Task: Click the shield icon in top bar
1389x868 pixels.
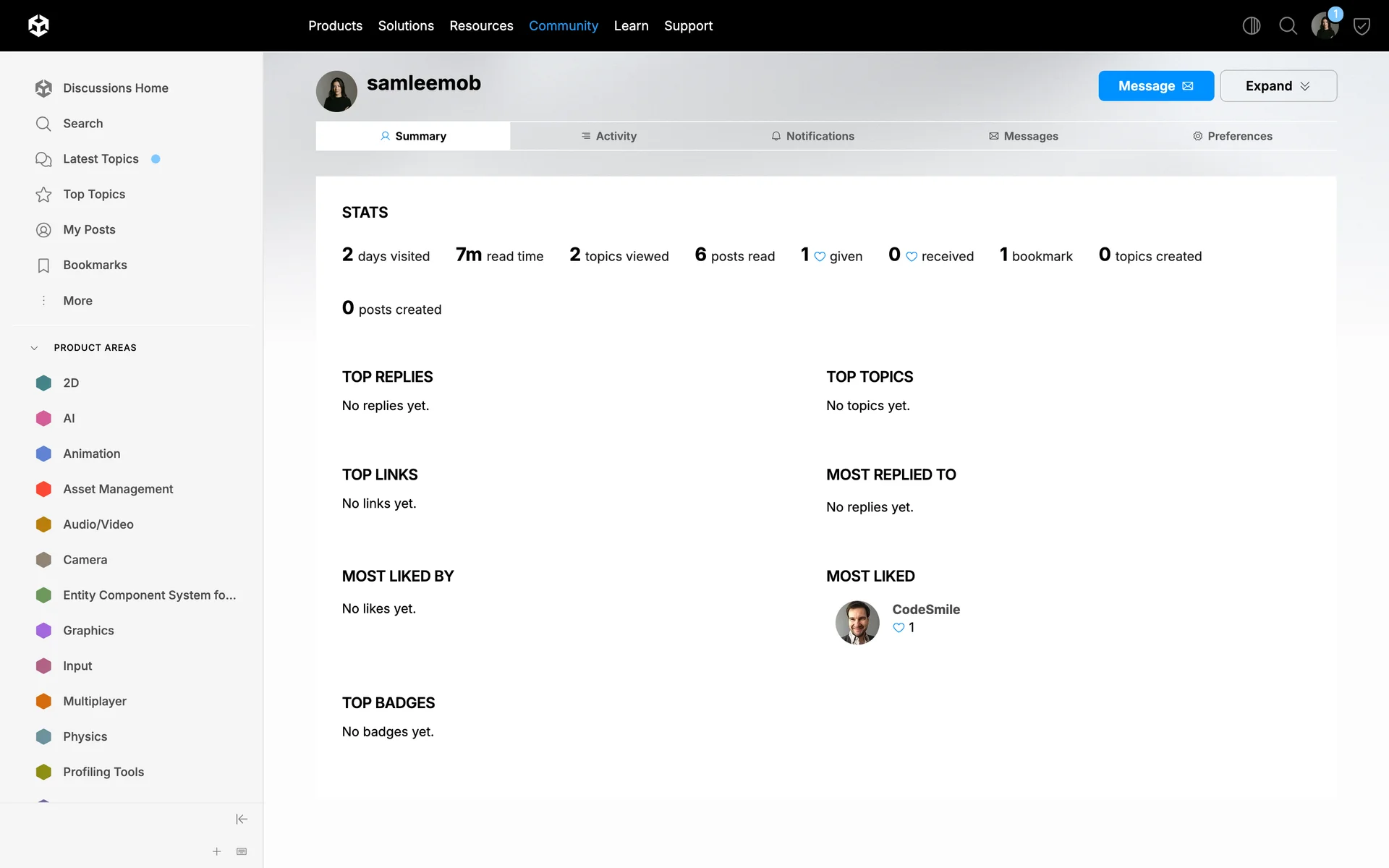Action: point(1362,27)
